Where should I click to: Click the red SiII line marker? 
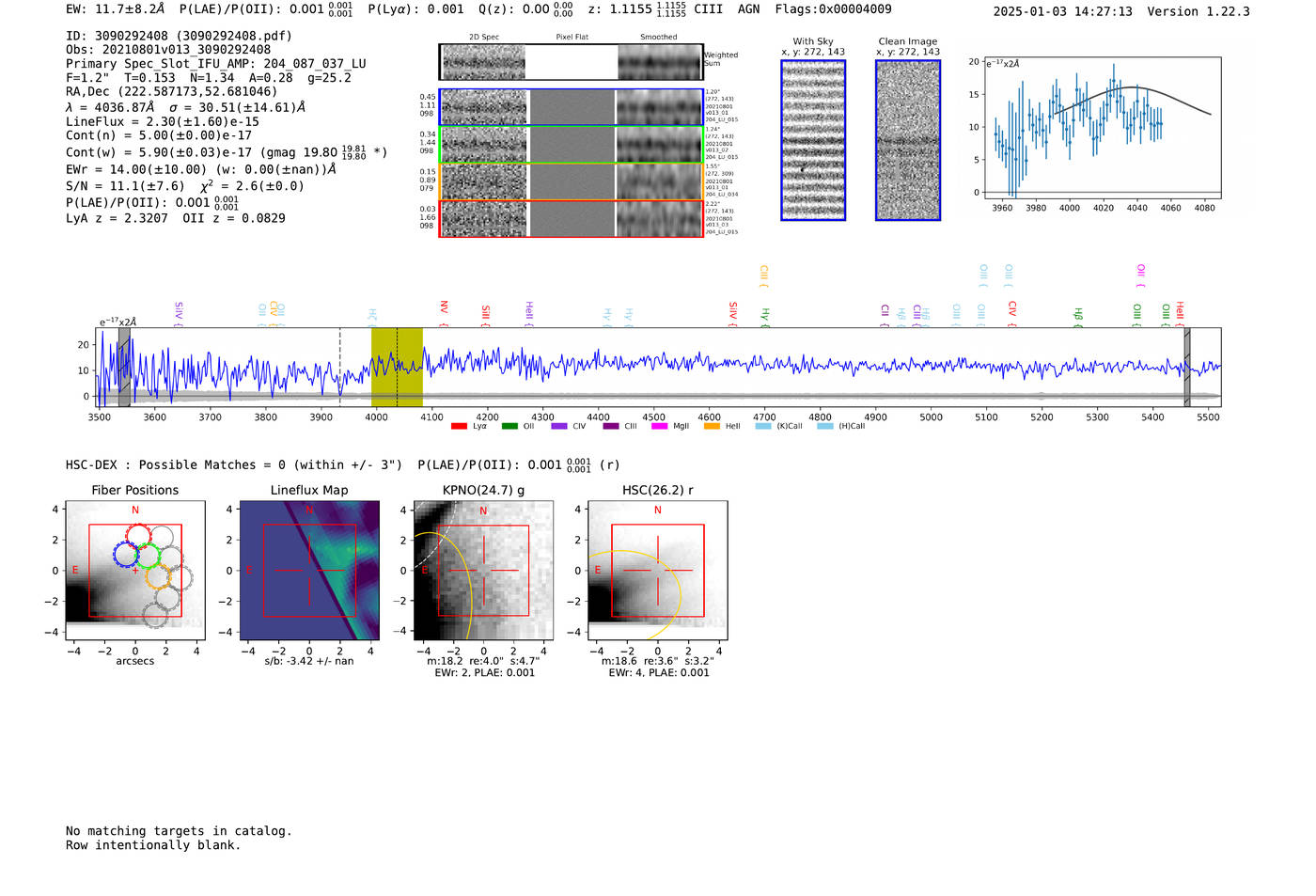click(486, 315)
